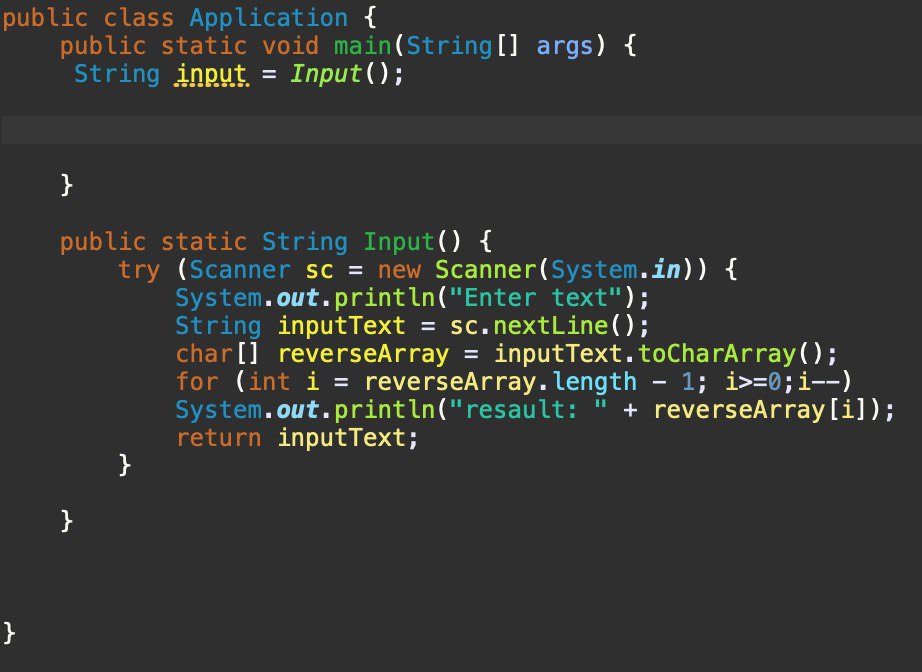
Task: Click 'reverseArray' in char[] declaration
Action: (x=363, y=354)
